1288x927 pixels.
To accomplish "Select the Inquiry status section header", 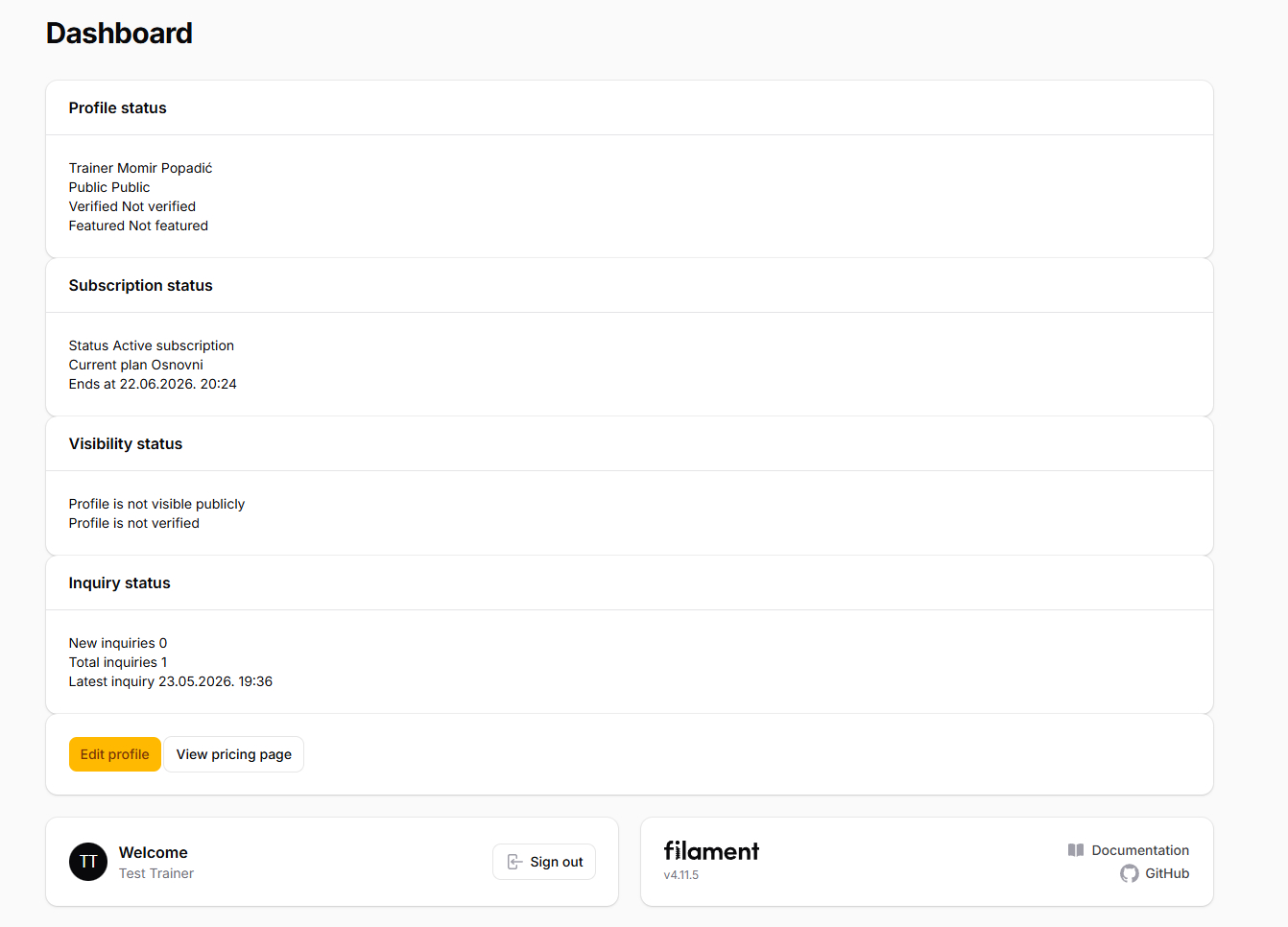I will click(x=120, y=583).
